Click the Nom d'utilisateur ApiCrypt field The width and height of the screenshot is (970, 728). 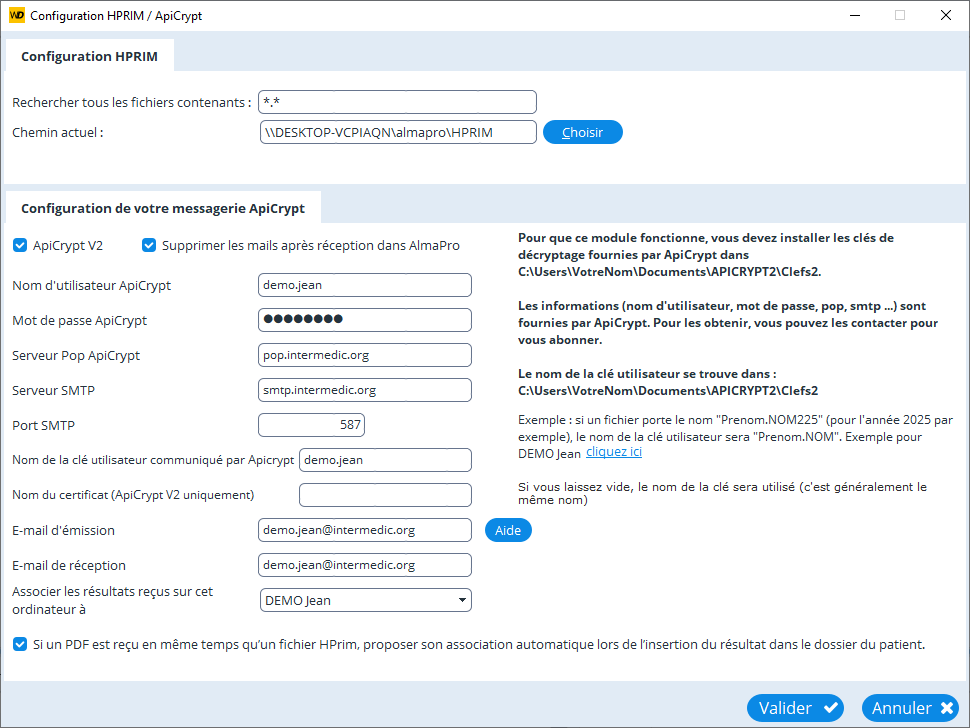pos(364,285)
